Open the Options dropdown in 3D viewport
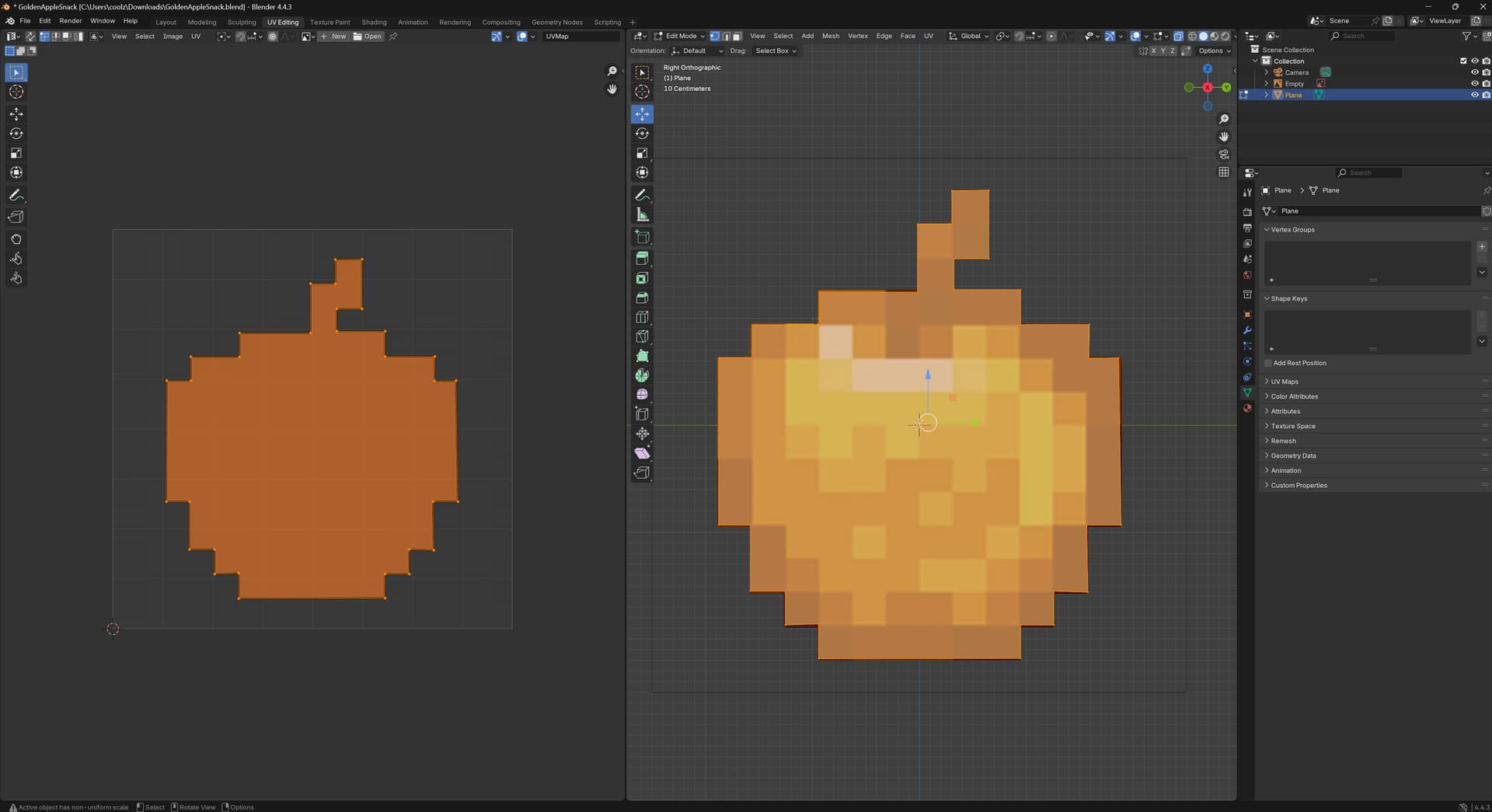The height and width of the screenshot is (812, 1492). click(x=1215, y=51)
